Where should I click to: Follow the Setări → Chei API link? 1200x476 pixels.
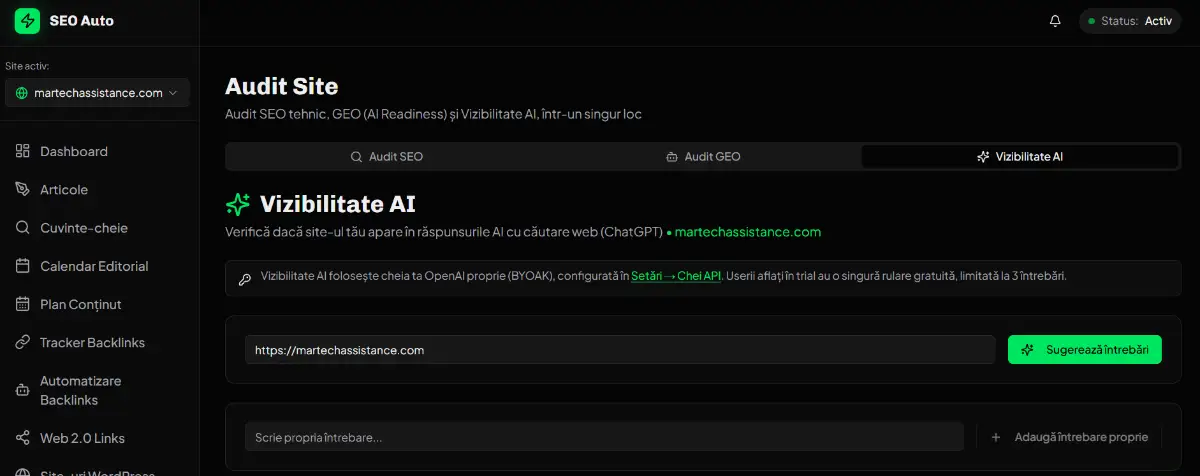coord(676,276)
